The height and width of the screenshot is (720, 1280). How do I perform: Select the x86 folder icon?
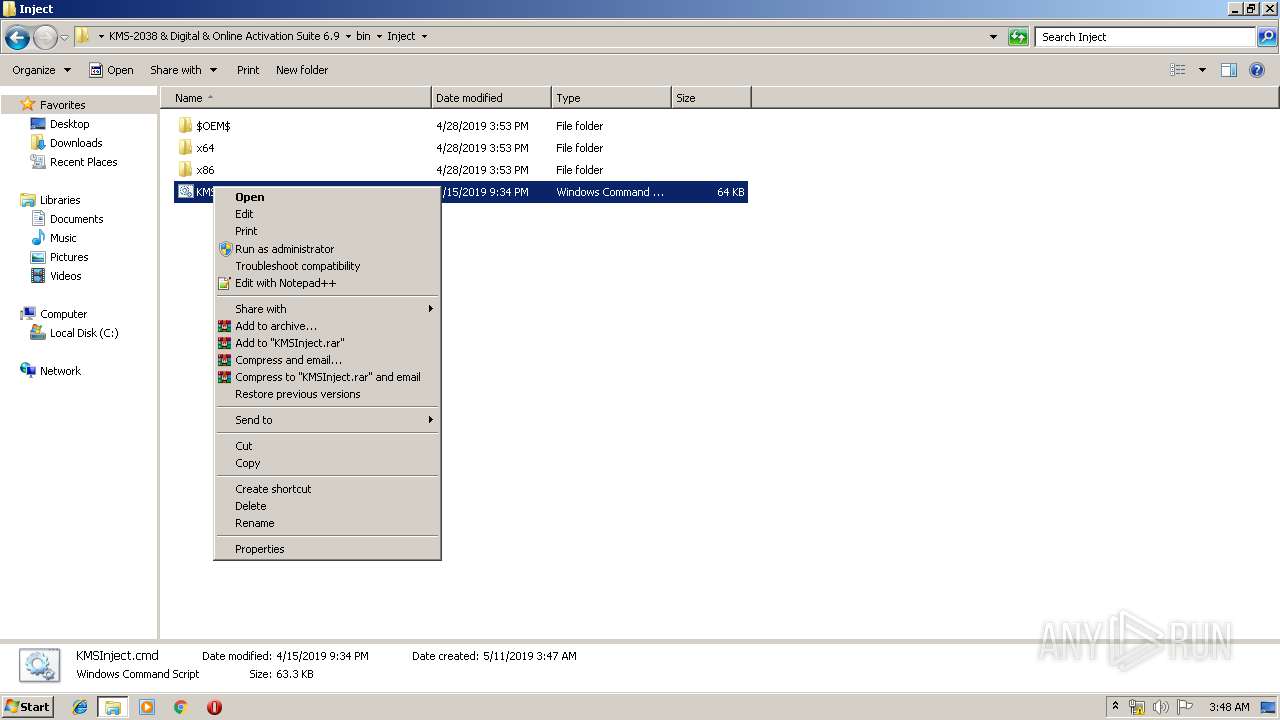(x=185, y=170)
